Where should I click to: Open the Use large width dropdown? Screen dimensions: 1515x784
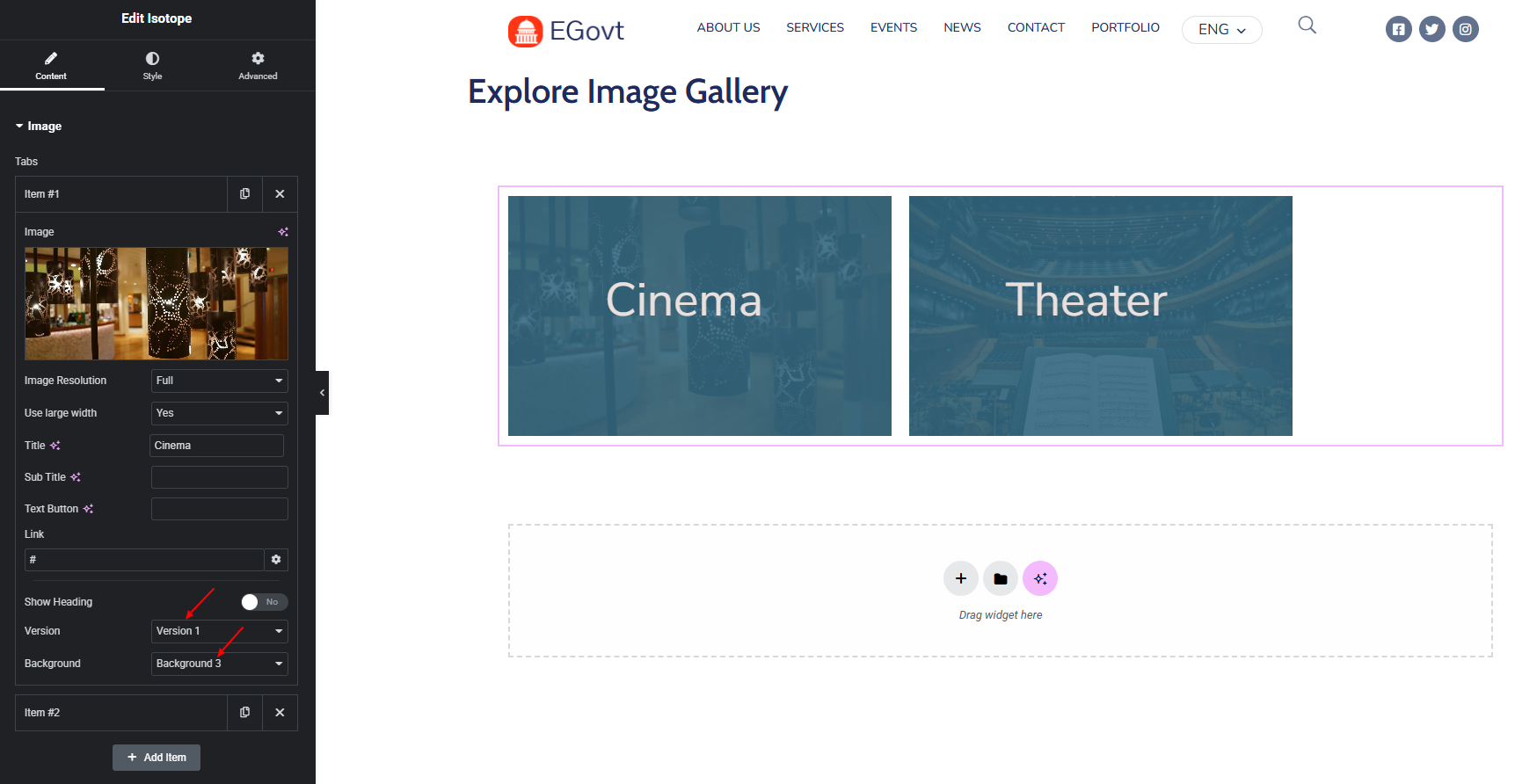point(220,413)
